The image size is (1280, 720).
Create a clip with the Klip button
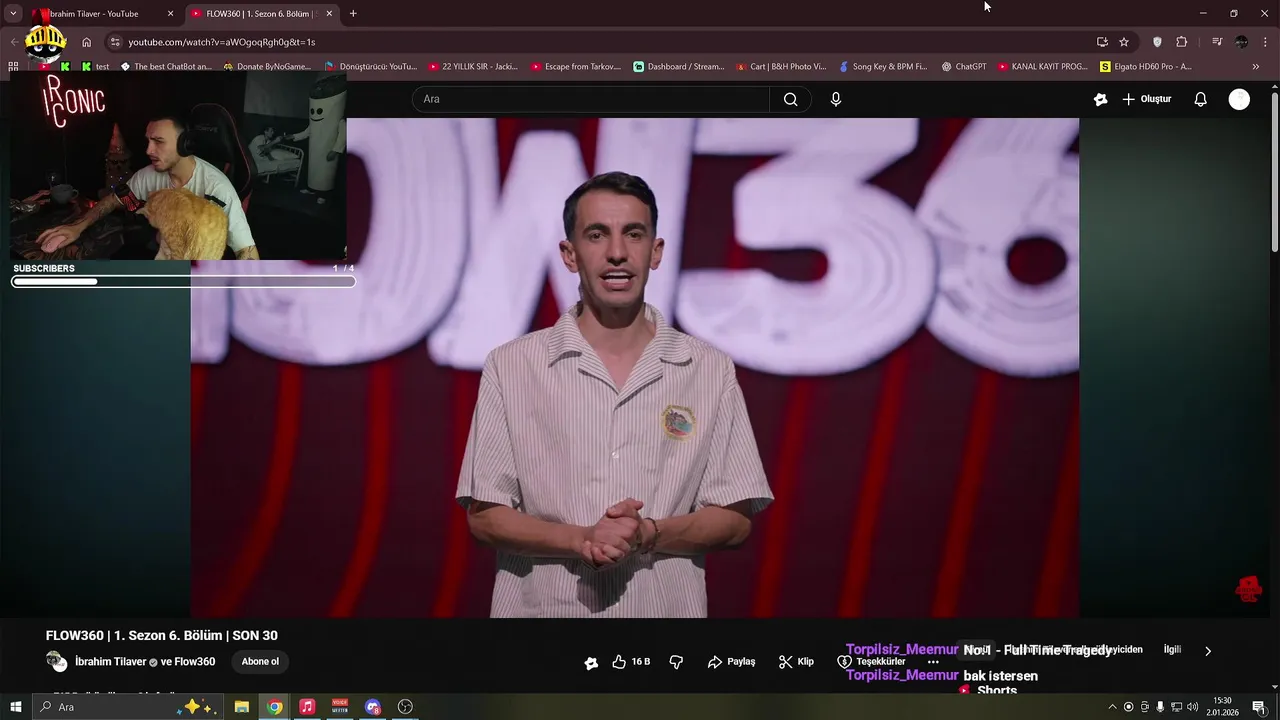point(796,662)
